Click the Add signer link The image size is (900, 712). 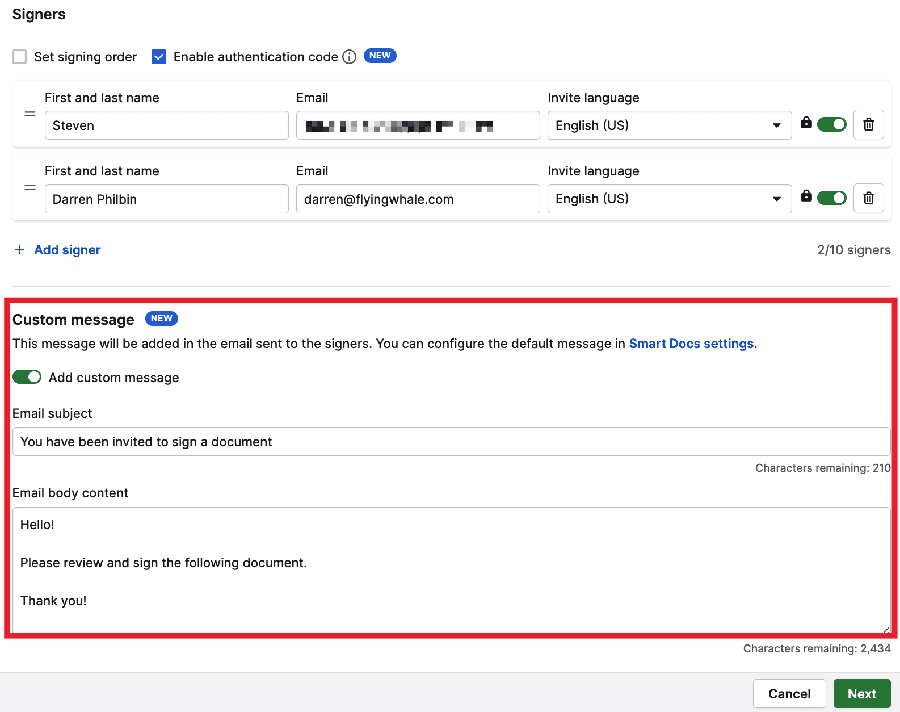coord(67,249)
